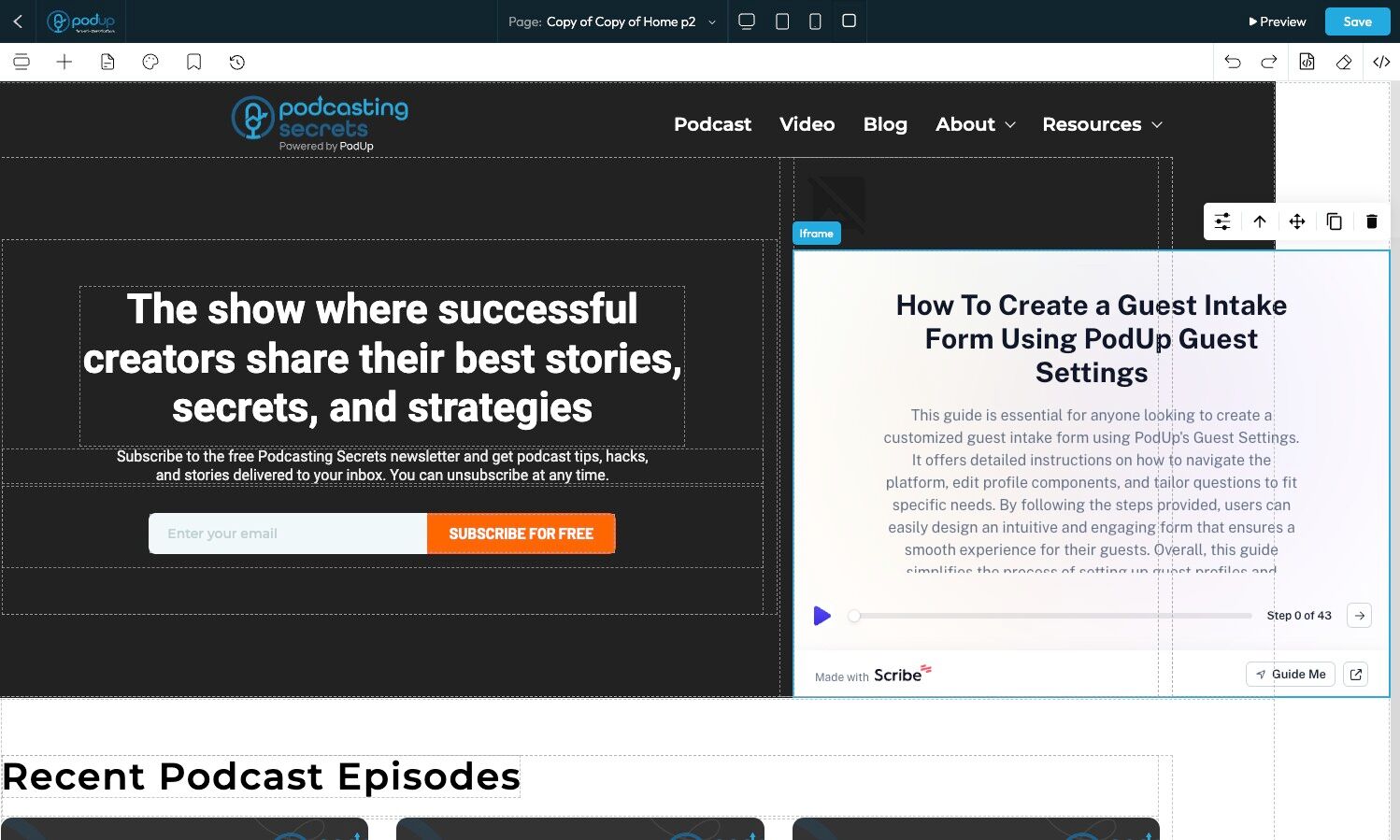The width and height of the screenshot is (1400, 840).
Task: Click the Made with Scribe link
Action: point(873,675)
